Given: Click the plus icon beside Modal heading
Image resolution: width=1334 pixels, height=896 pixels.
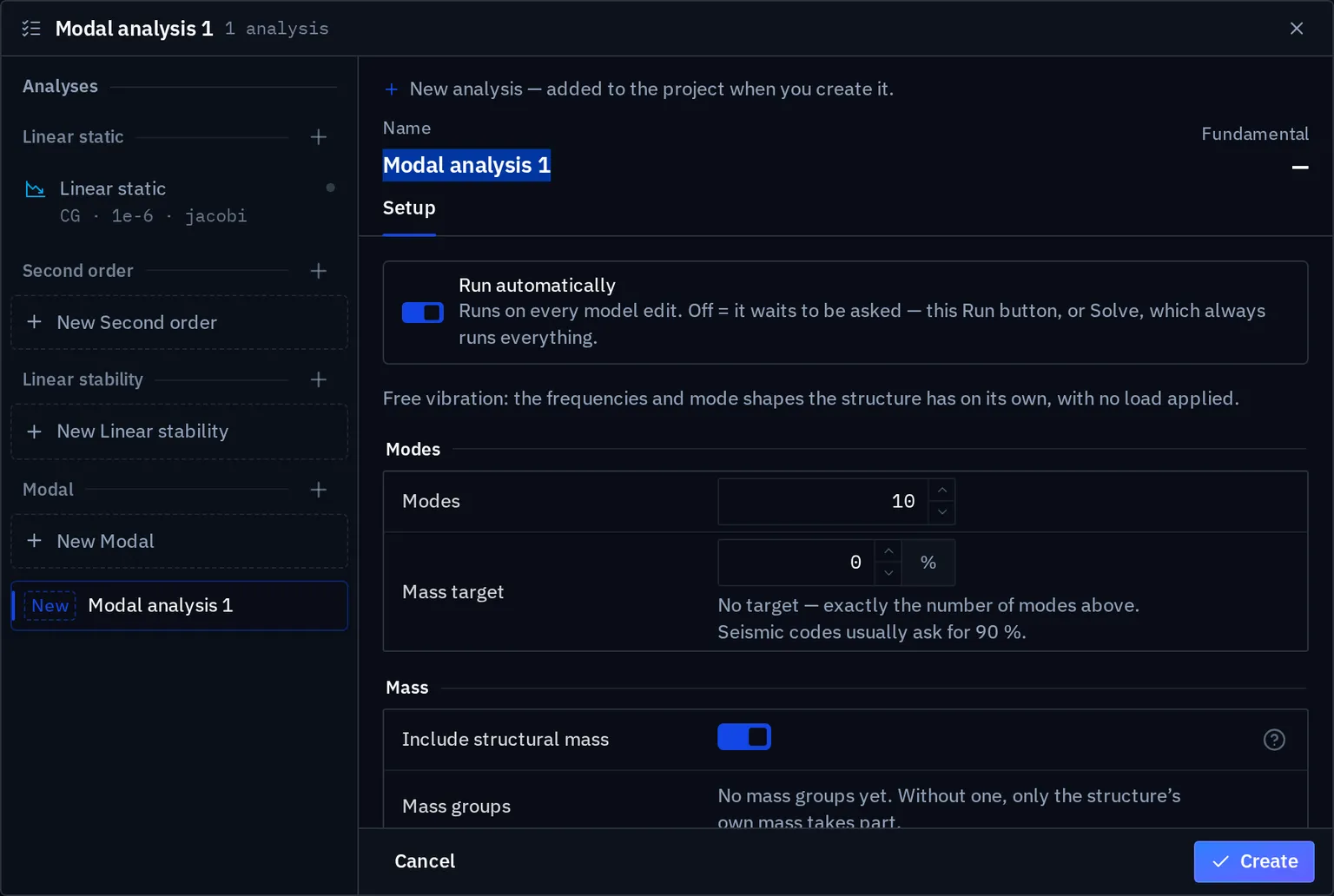Looking at the screenshot, I should coord(319,490).
